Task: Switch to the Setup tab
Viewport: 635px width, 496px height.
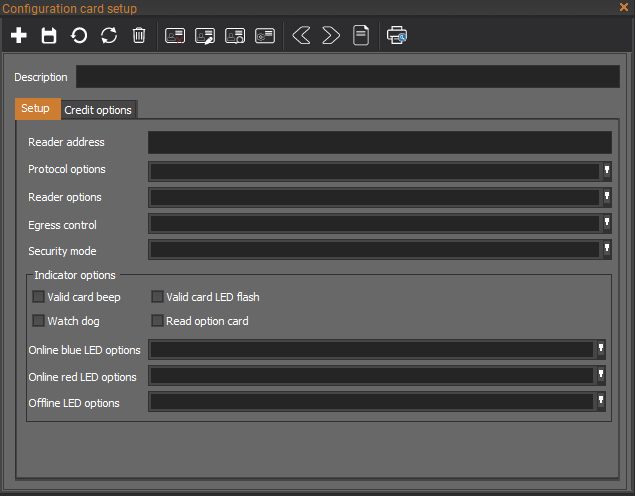Action: [x=38, y=109]
